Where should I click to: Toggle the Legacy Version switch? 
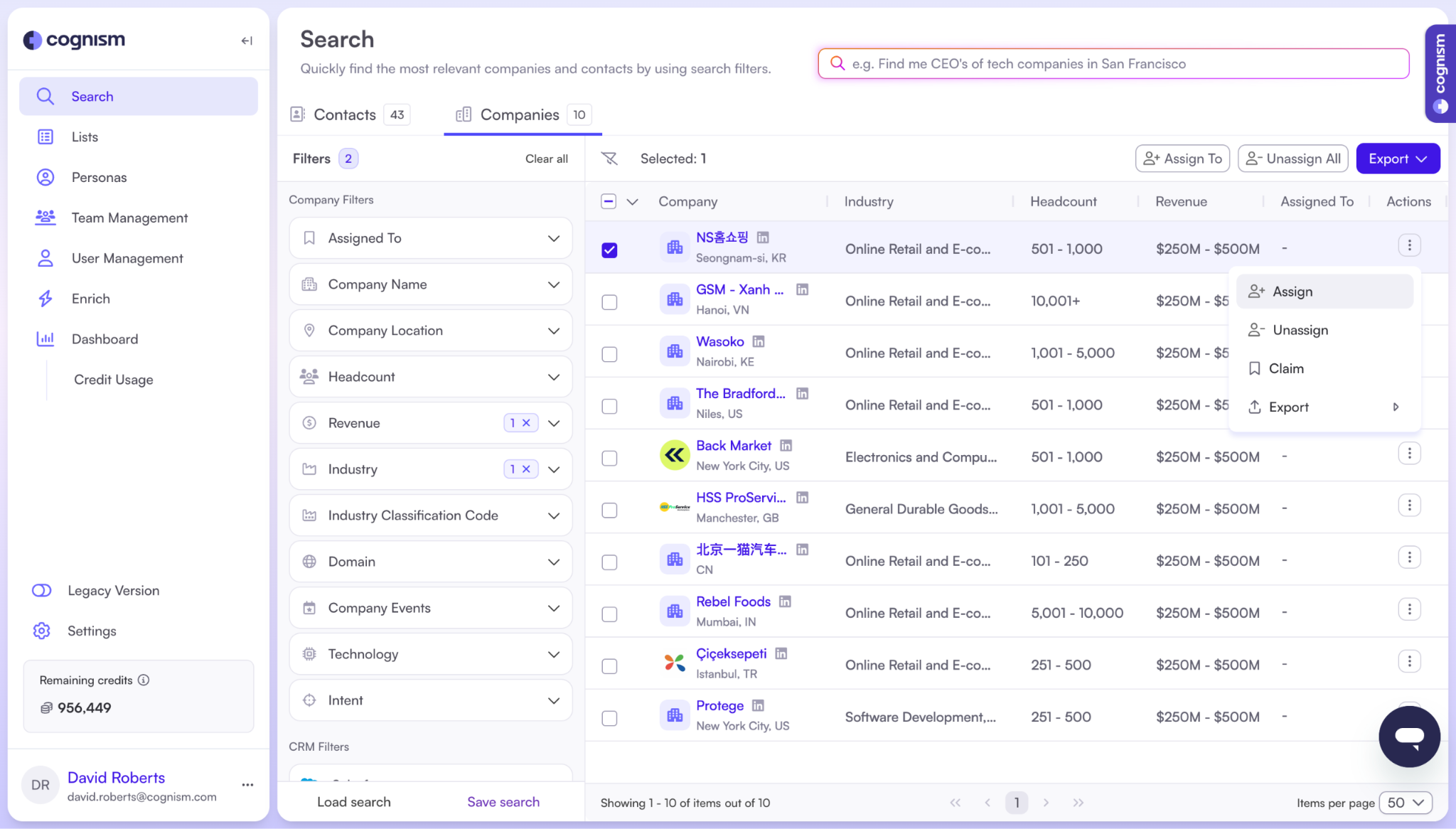point(42,590)
